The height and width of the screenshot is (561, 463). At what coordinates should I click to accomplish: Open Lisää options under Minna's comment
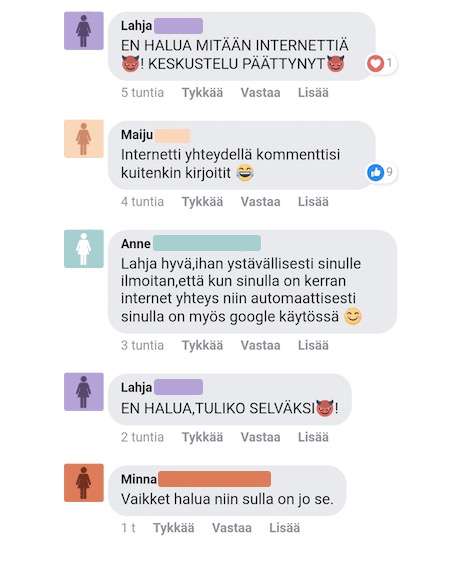pos(285,528)
